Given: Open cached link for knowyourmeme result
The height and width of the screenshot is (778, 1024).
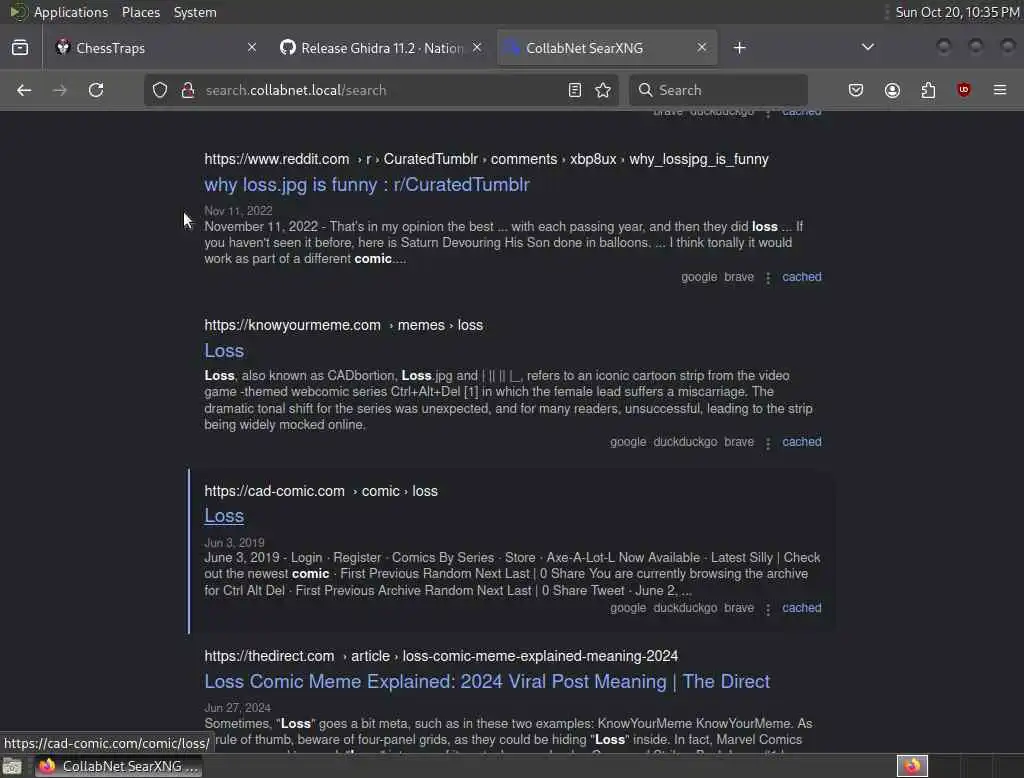Looking at the screenshot, I should (802, 442).
